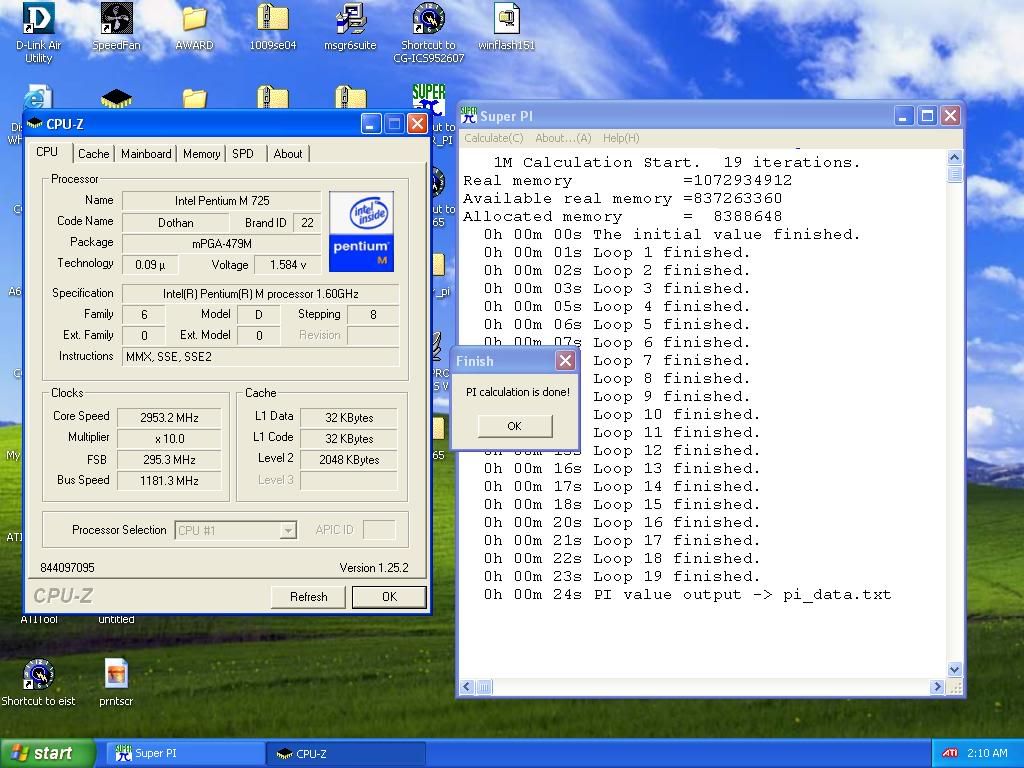Select the About tab in CPU-Z
Image resolution: width=1024 pixels, height=768 pixels.
[288, 153]
